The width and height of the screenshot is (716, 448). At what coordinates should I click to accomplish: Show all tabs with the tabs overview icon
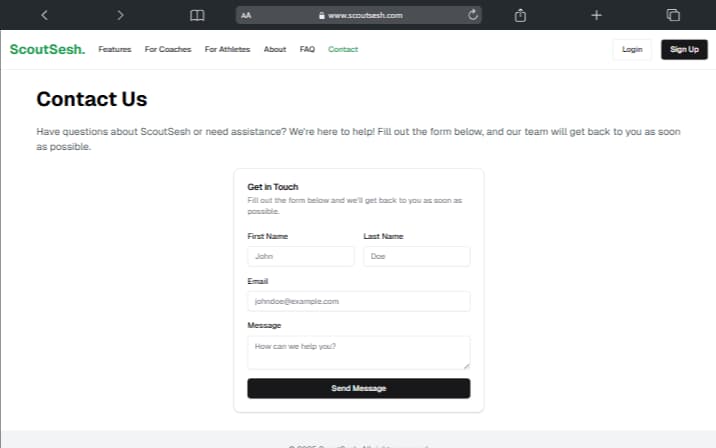pos(673,15)
